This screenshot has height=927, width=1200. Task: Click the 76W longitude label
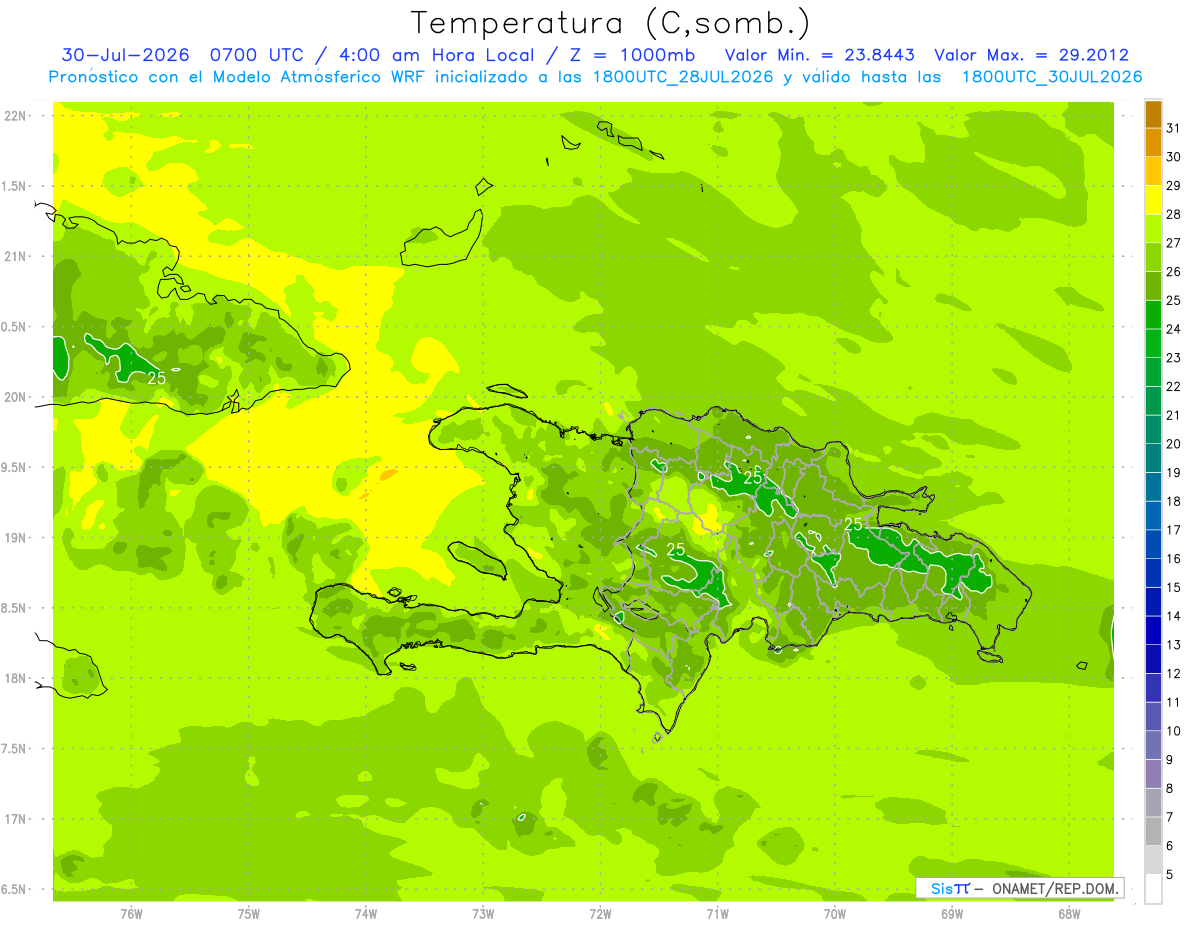pyautogui.click(x=131, y=914)
